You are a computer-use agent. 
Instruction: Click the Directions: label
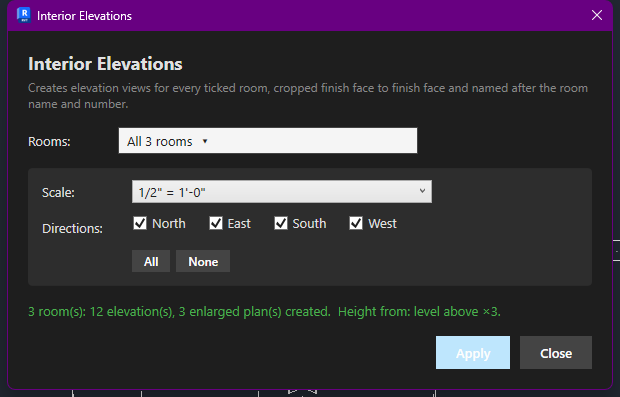(x=72, y=229)
